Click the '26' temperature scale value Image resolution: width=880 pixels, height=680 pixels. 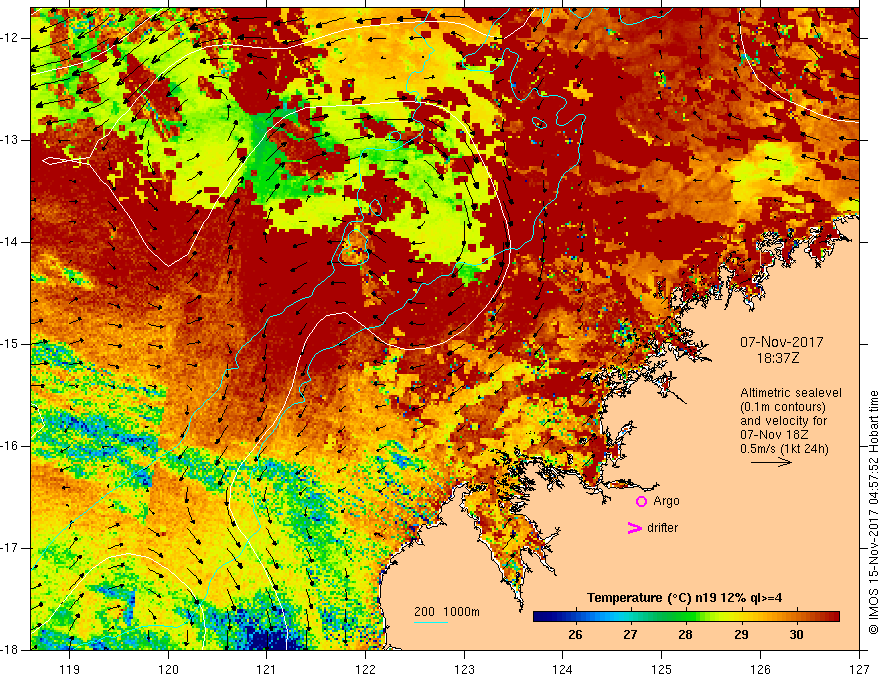(575, 635)
